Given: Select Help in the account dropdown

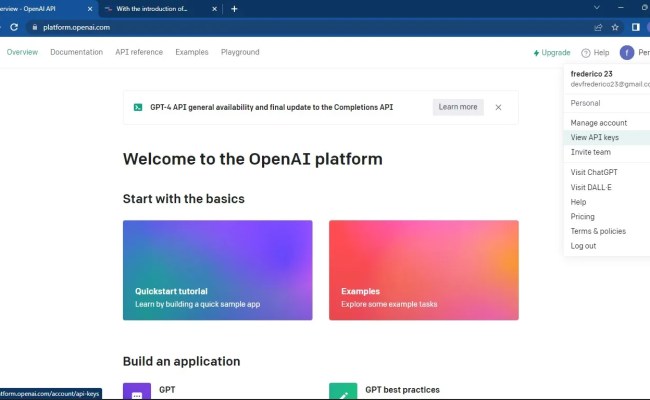Looking at the screenshot, I should point(607,202).
